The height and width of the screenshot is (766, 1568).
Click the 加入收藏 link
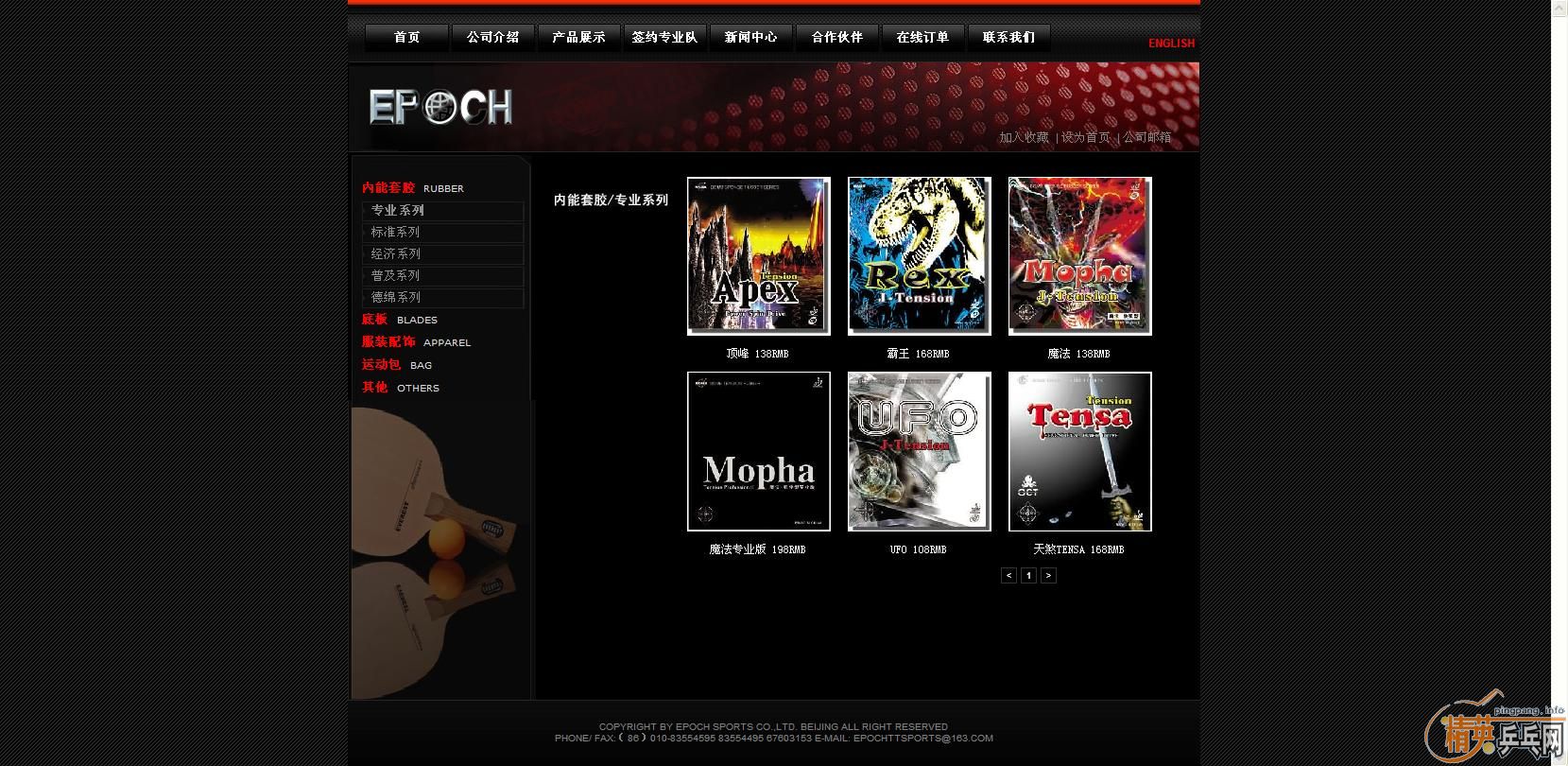(x=1024, y=137)
